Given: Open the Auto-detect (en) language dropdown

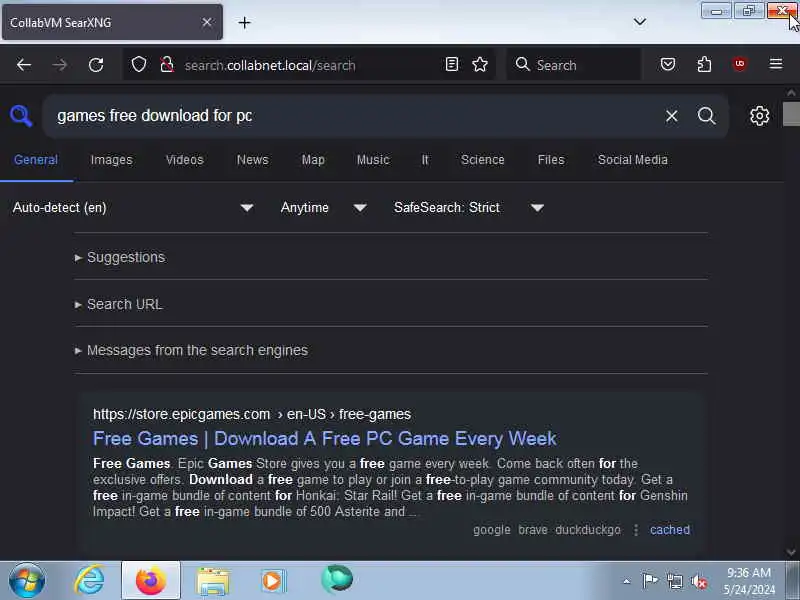Looking at the screenshot, I should [134, 208].
